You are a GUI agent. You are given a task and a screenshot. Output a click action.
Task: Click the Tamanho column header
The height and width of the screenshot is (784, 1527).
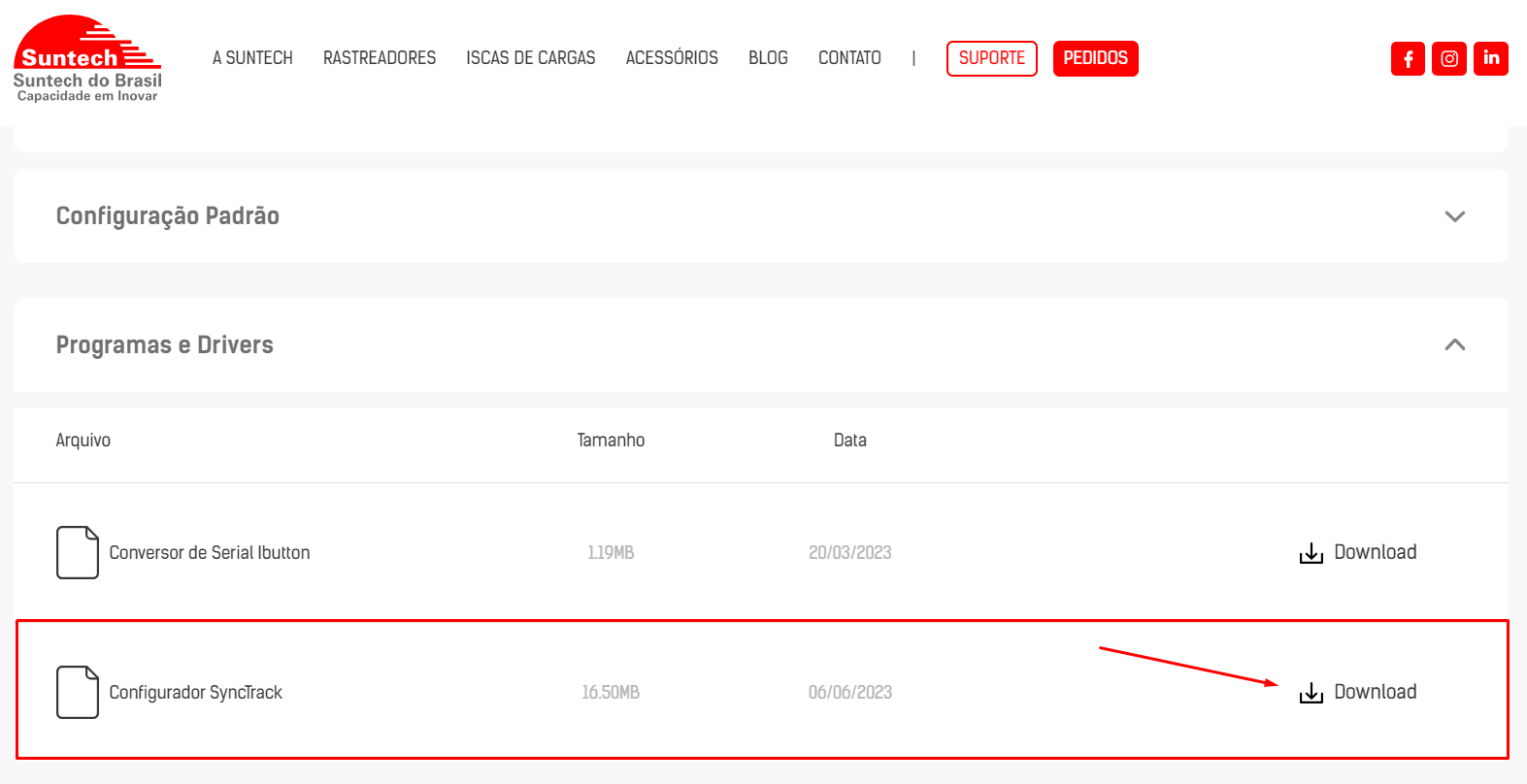[611, 441]
